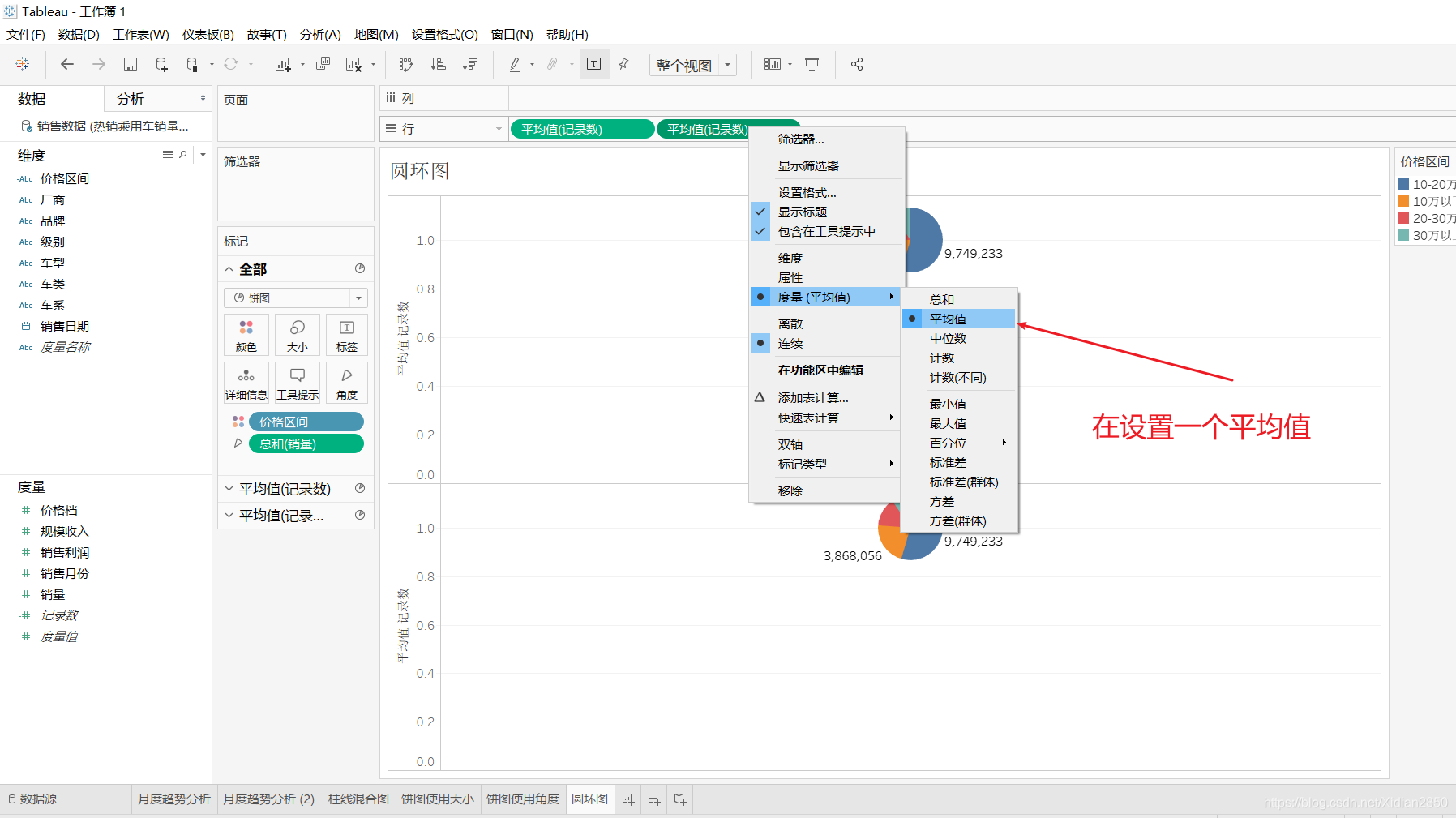Click the Angle (角度) marks card
The height and width of the screenshot is (818, 1456).
tap(346, 383)
